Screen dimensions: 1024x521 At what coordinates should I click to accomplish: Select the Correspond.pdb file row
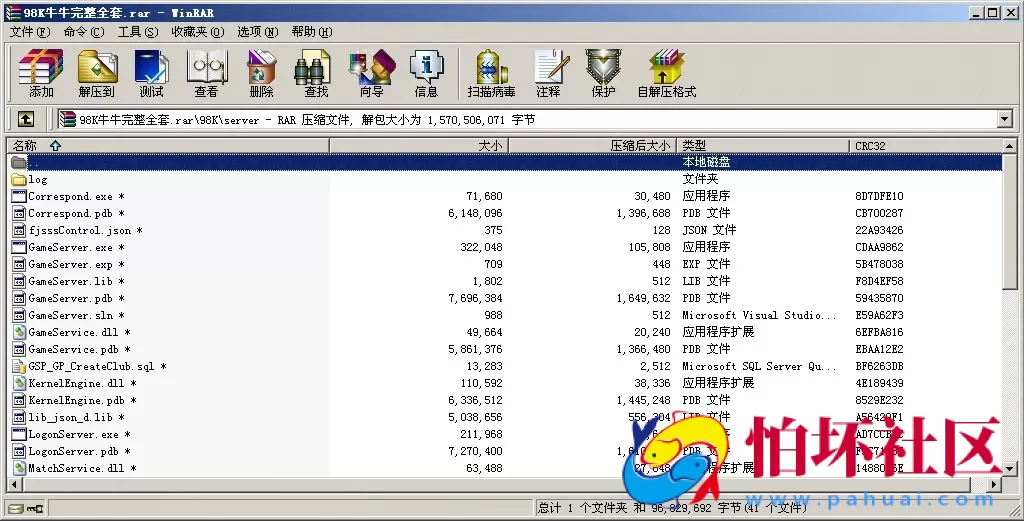(505, 213)
